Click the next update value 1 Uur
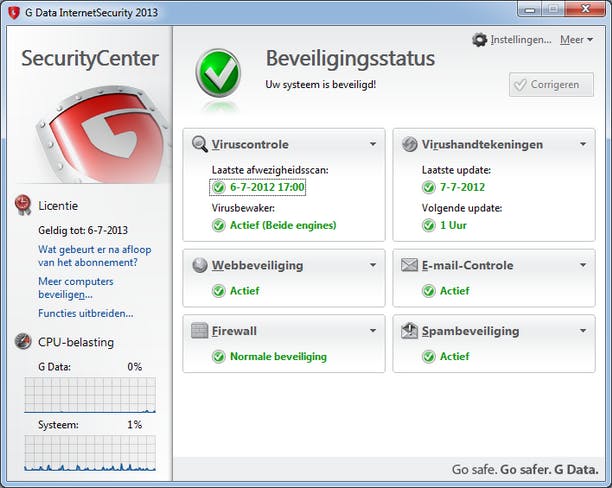 point(453,225)
